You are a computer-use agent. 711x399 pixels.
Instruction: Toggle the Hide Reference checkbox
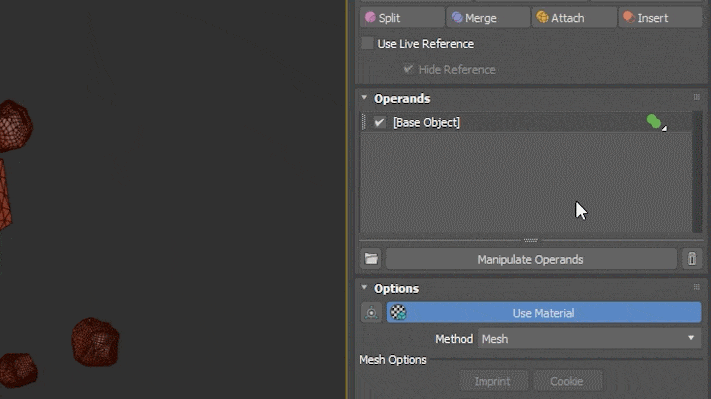click(408, 69)
